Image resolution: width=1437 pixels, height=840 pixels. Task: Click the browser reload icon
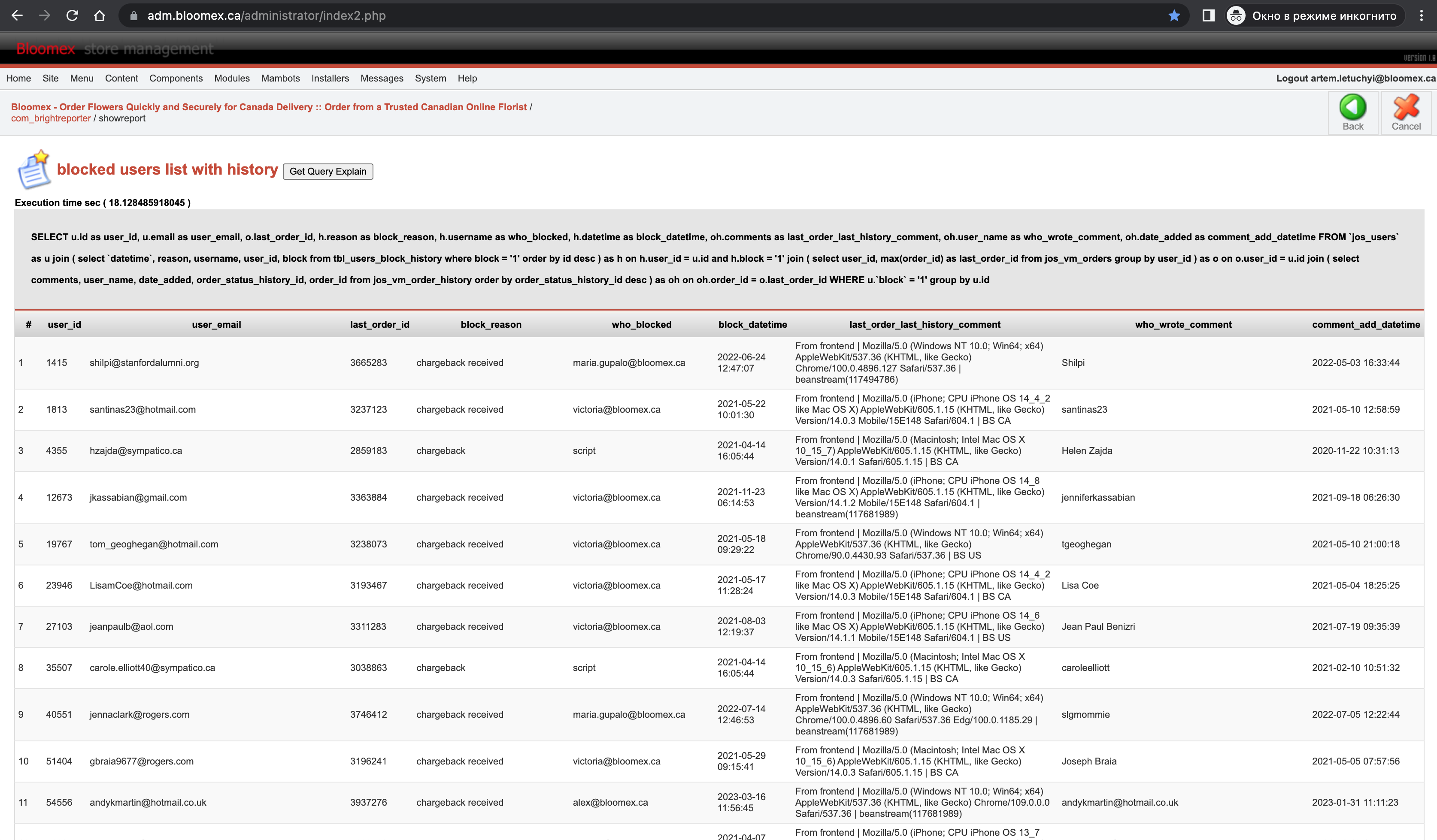pyautogui.click(x=72, y=15)
